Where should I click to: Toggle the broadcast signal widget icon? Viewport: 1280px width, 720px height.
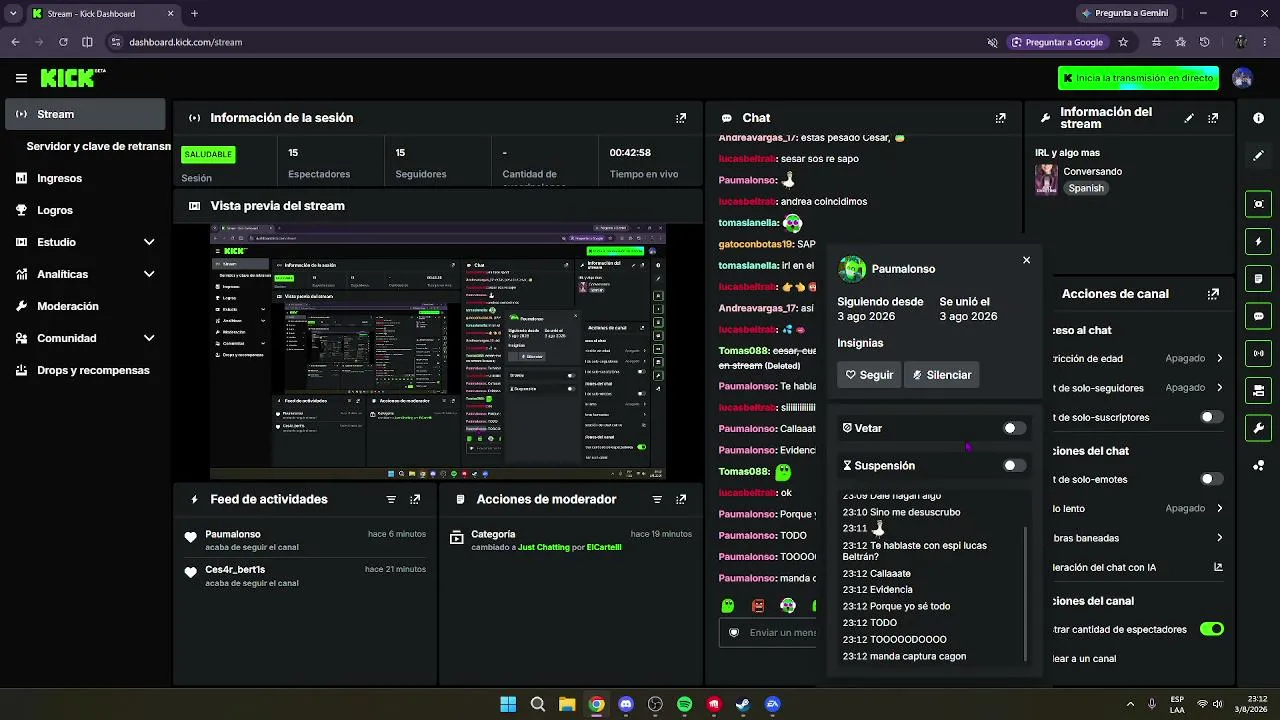tap(1258, 353)
